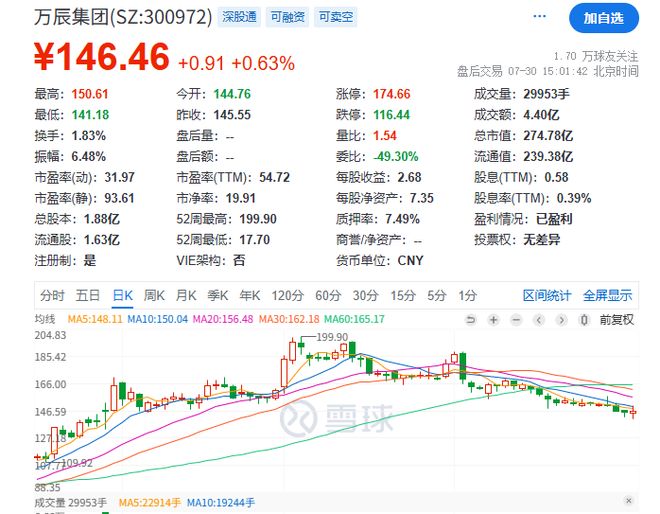Select the 日K chart tab
Screen dimensions: 660x514
point(123,296)
